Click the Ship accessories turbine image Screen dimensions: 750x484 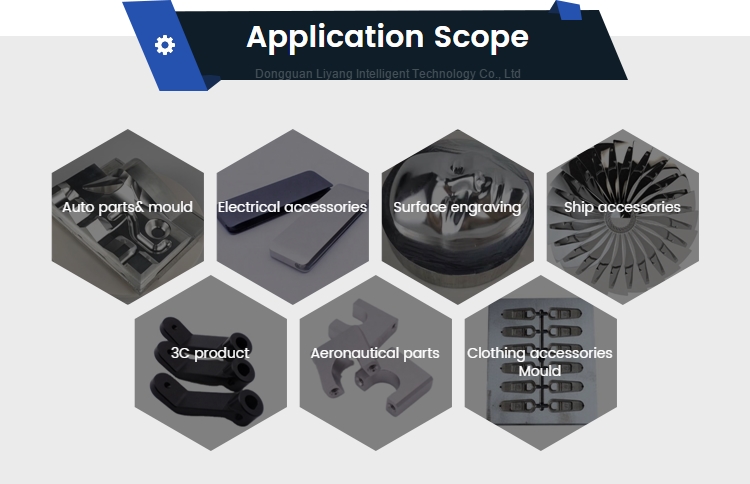pyautogui.click(x=623, y=217)
